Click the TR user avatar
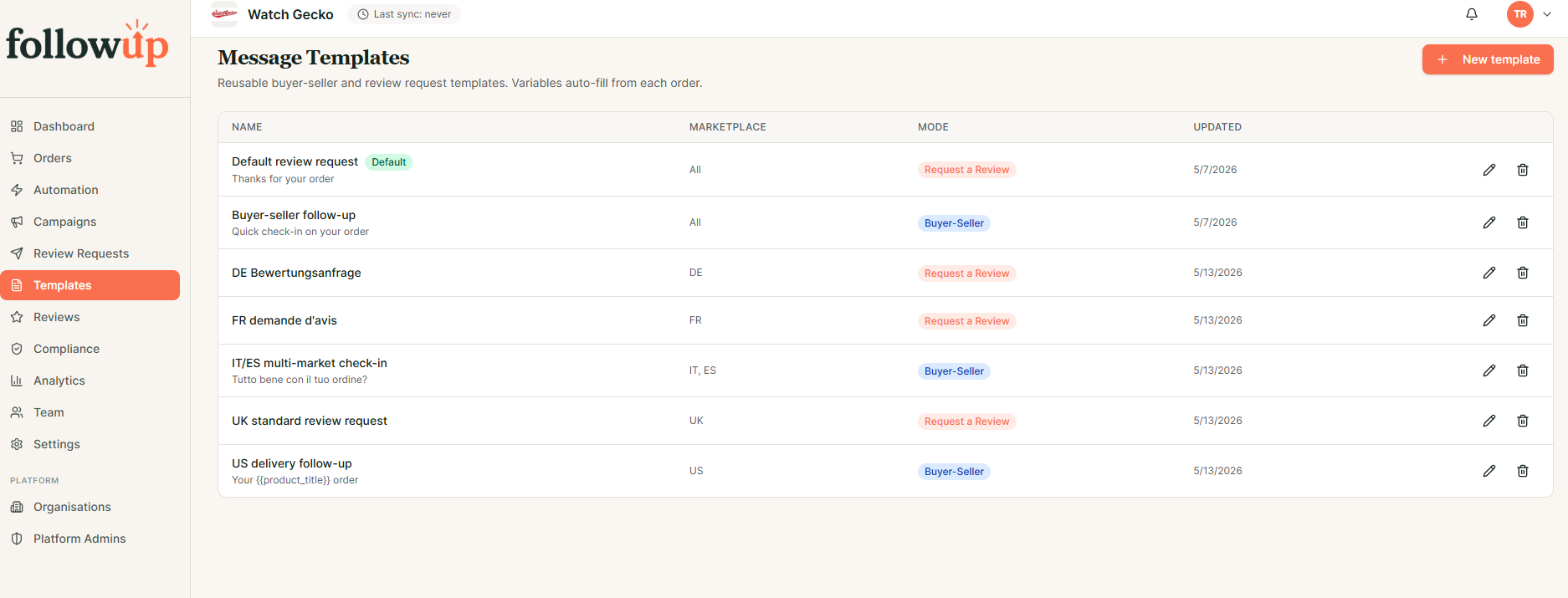The width and height of the screenshot is (1568, 598). tap(1519, 14)
